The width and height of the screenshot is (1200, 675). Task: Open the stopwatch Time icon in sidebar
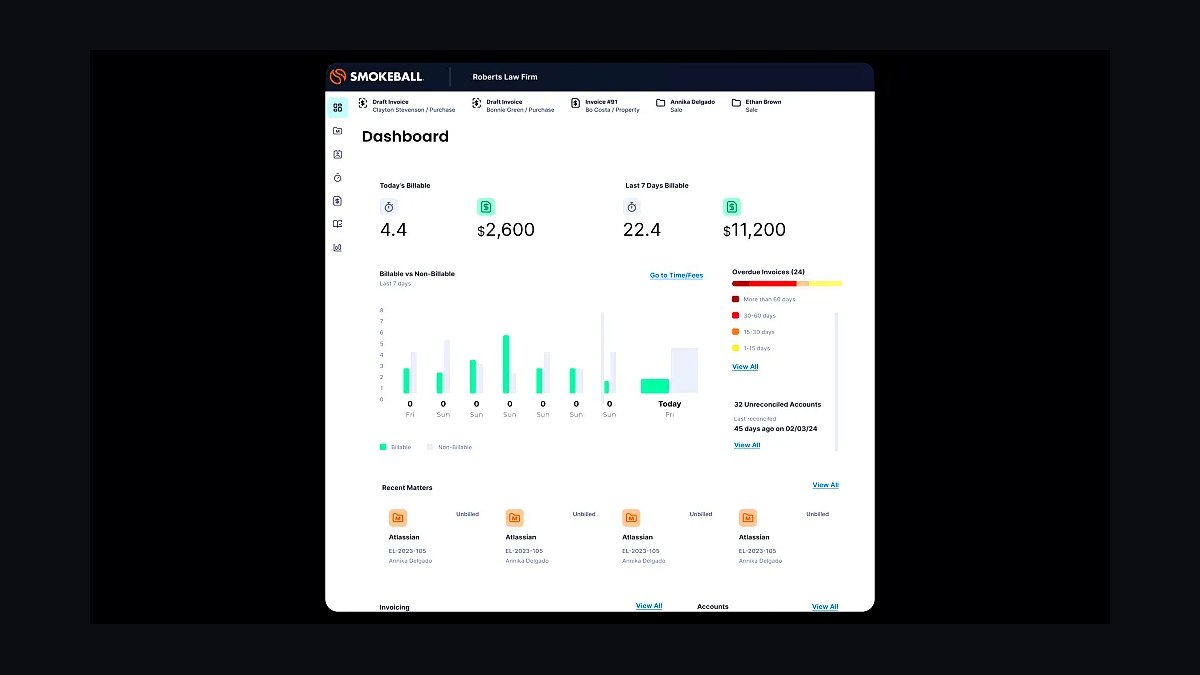coord(338,177)
